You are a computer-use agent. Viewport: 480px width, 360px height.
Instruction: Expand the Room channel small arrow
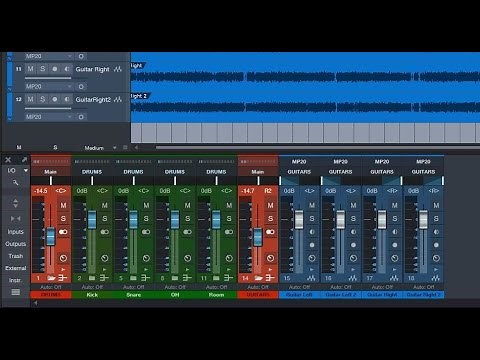tap(229, 269)
